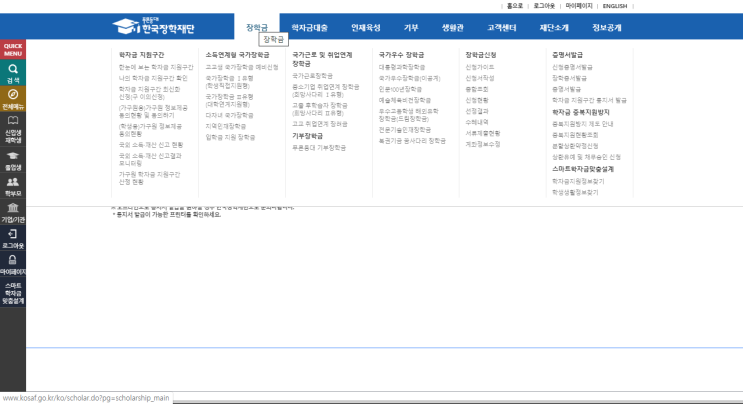This screenshot has height=404, width=743.
Task: Open 중복지원현황조회 link
Action: tap(575, 135)
